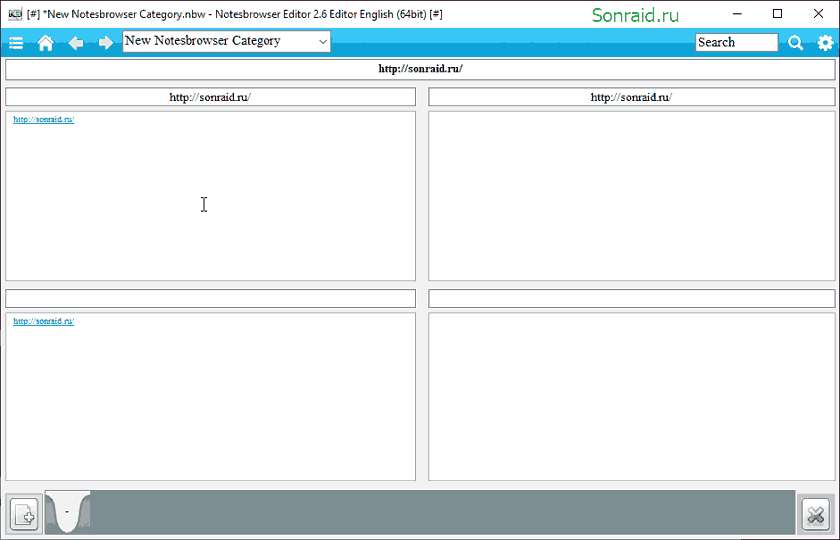Screen dimensions: 840x540
Task: Click the empty lower-left note title field
Action: coord(211,298)
